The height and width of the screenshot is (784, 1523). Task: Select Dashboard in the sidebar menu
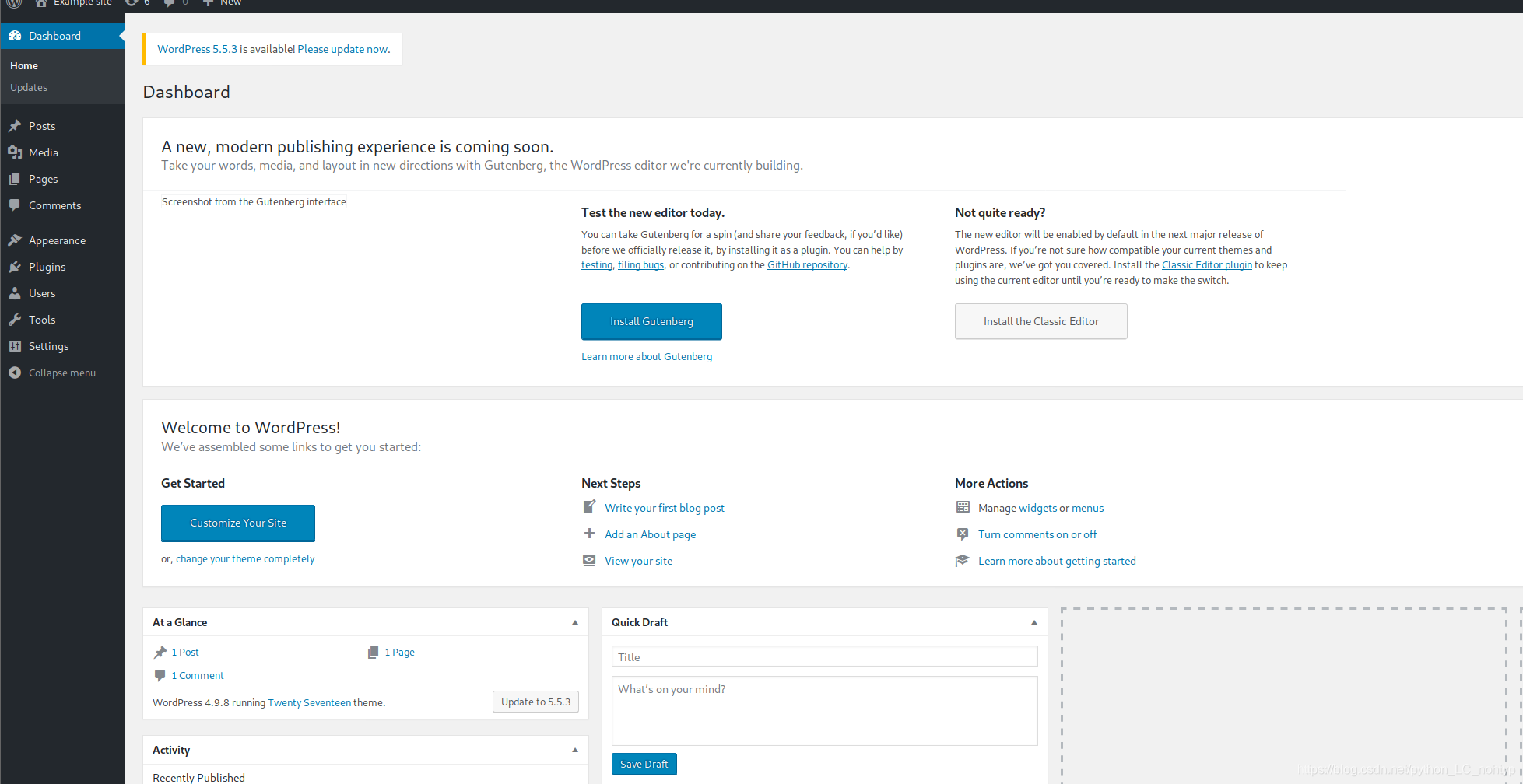(62, 36)
